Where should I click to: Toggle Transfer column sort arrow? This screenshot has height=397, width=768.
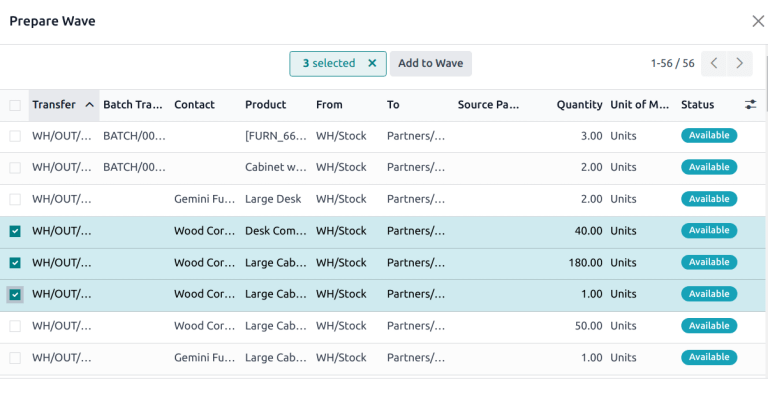click(x=90, y=104)
